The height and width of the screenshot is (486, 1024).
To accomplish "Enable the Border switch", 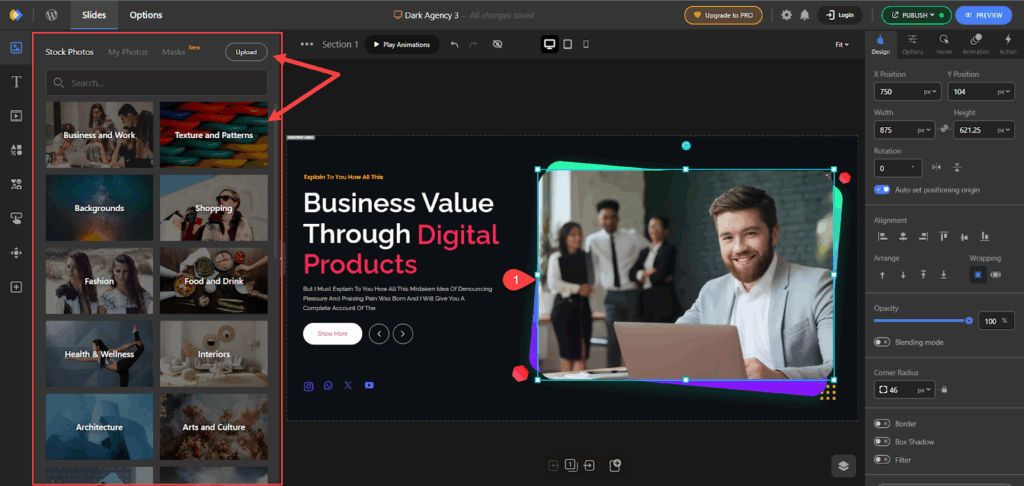I will coord(882,423).
